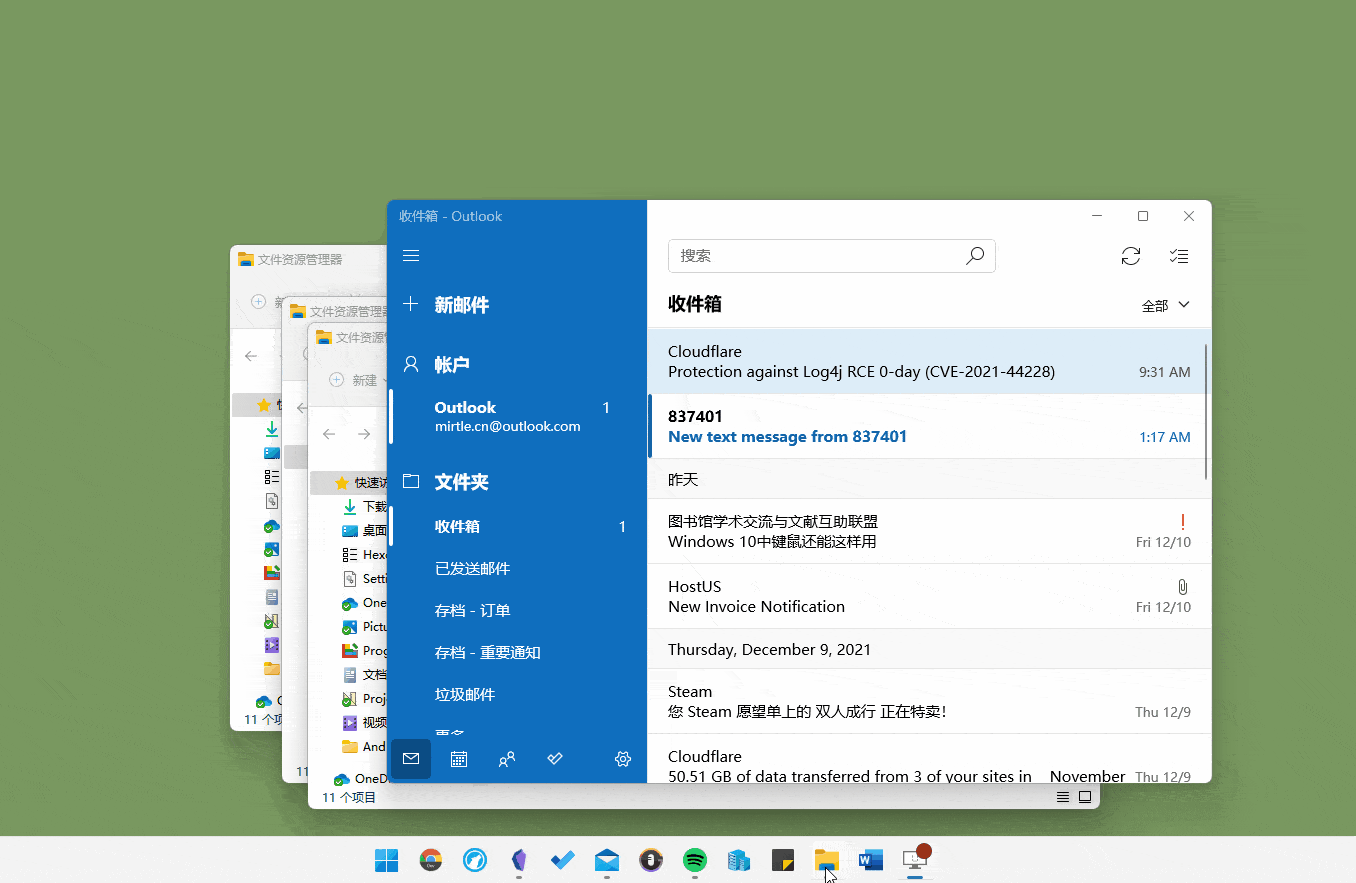Enter selection mode via checklist icon

pos(1179,256)
